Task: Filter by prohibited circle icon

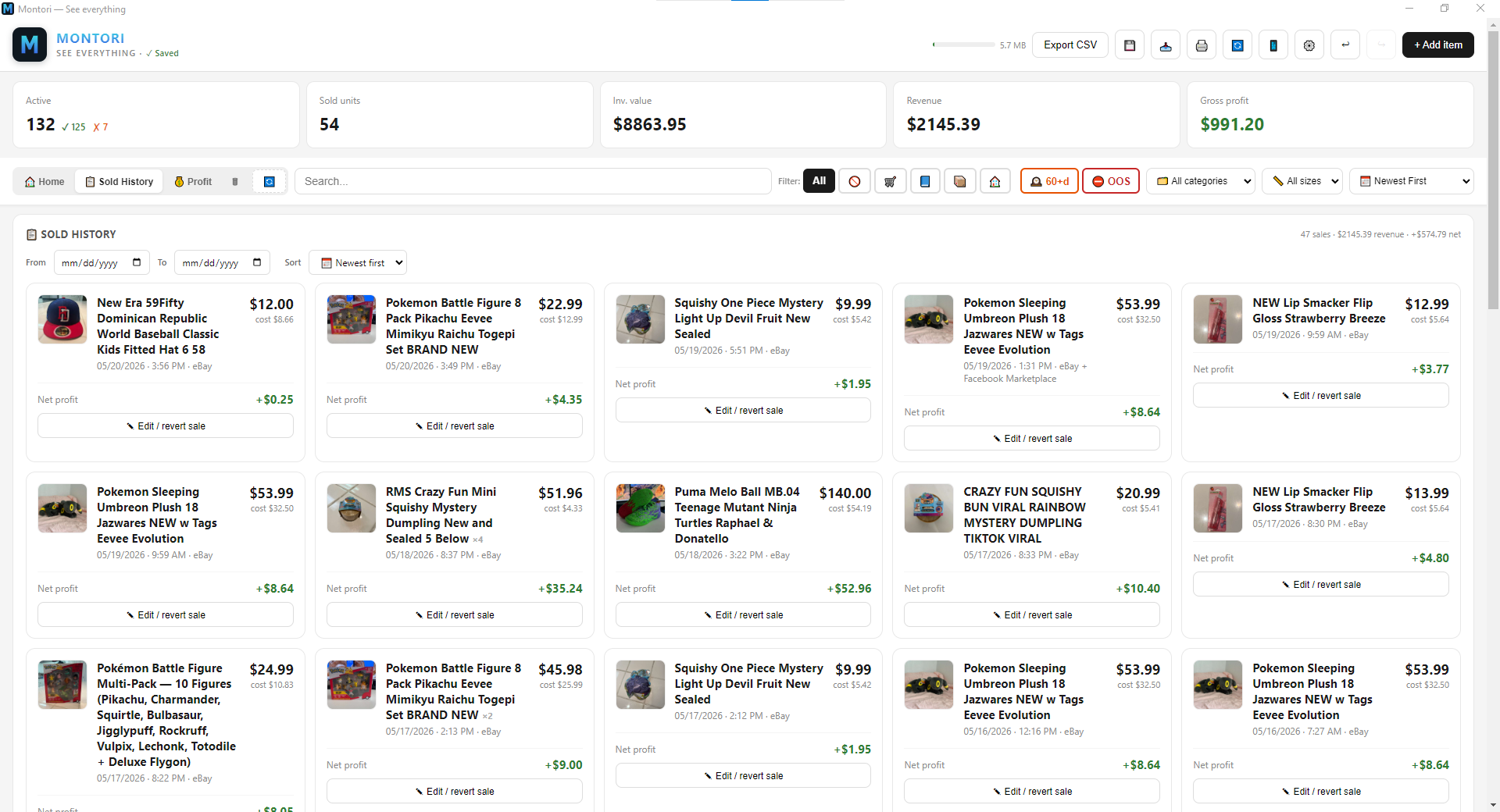Action: (855, 181)
